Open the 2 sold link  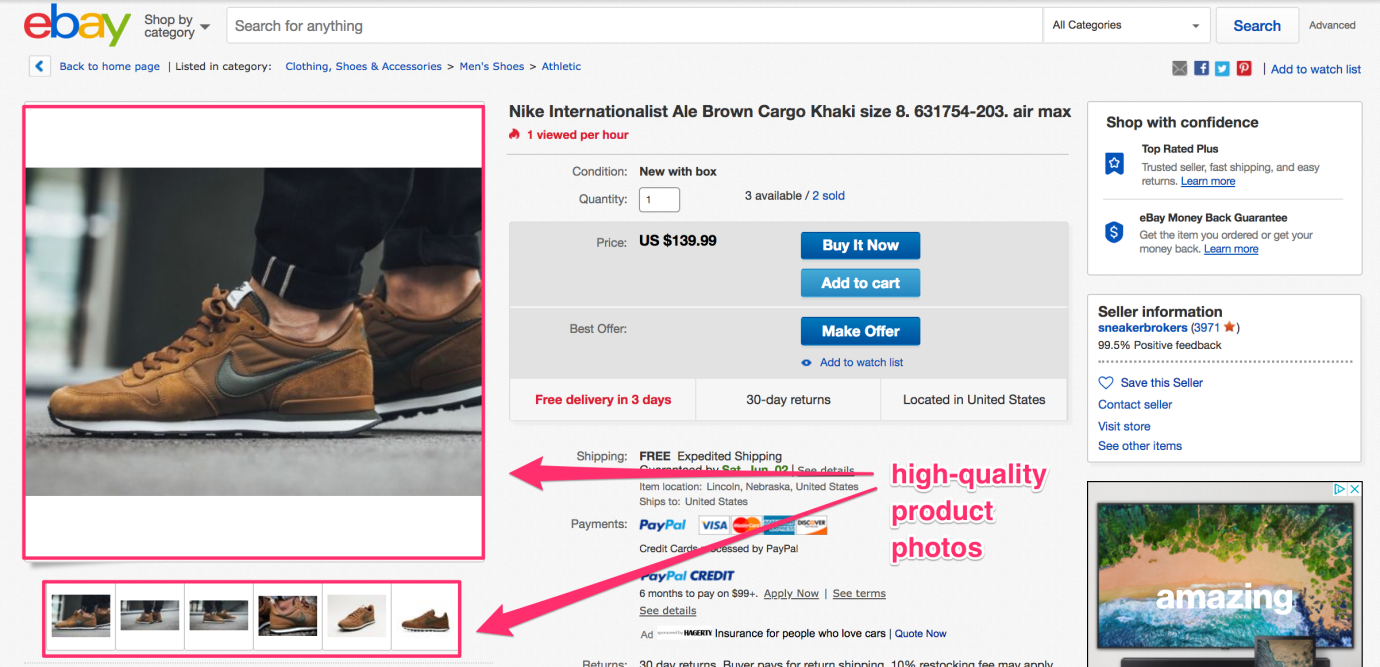(x=828, y=196)
